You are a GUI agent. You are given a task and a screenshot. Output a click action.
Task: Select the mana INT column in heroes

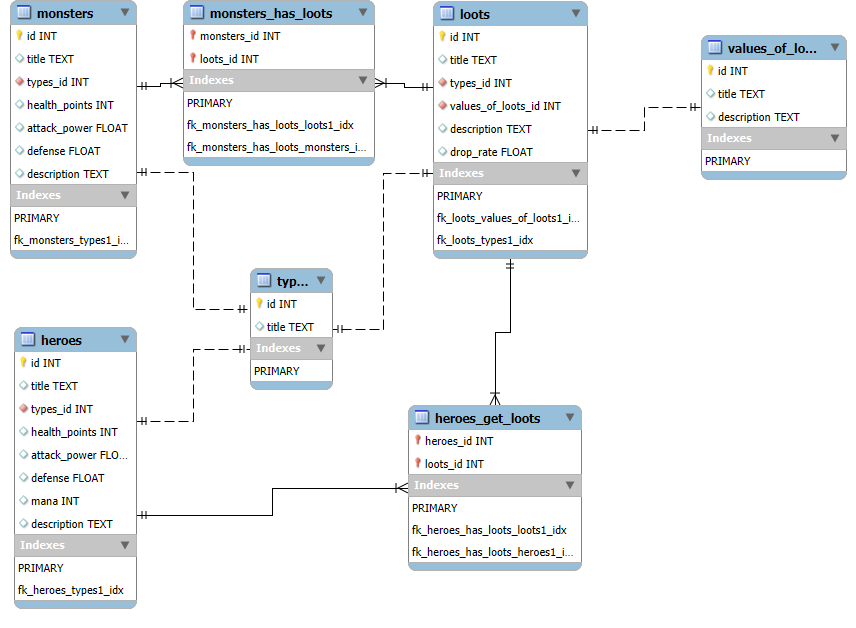[55, 501]
